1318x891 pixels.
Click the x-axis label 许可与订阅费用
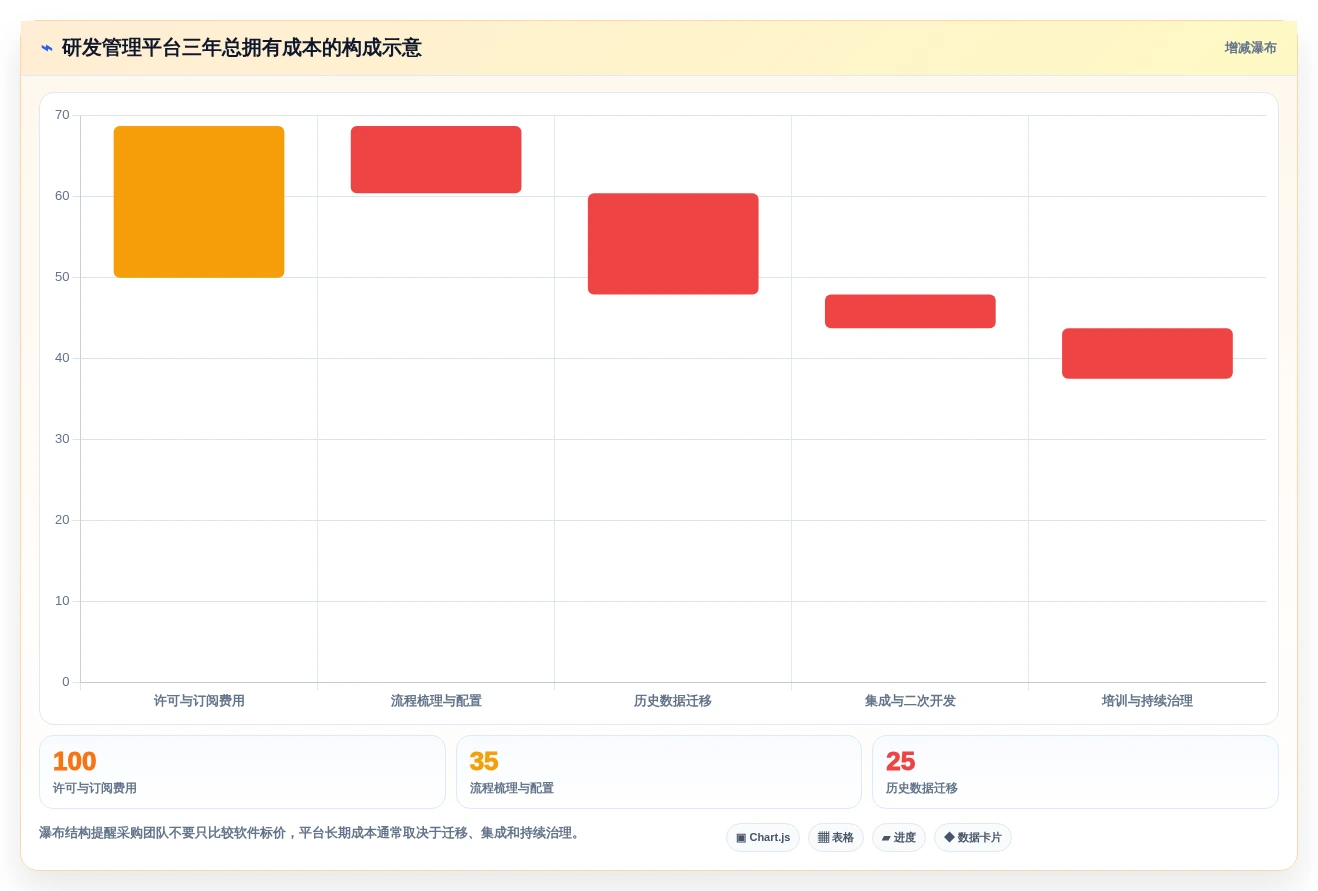point(199,701)
